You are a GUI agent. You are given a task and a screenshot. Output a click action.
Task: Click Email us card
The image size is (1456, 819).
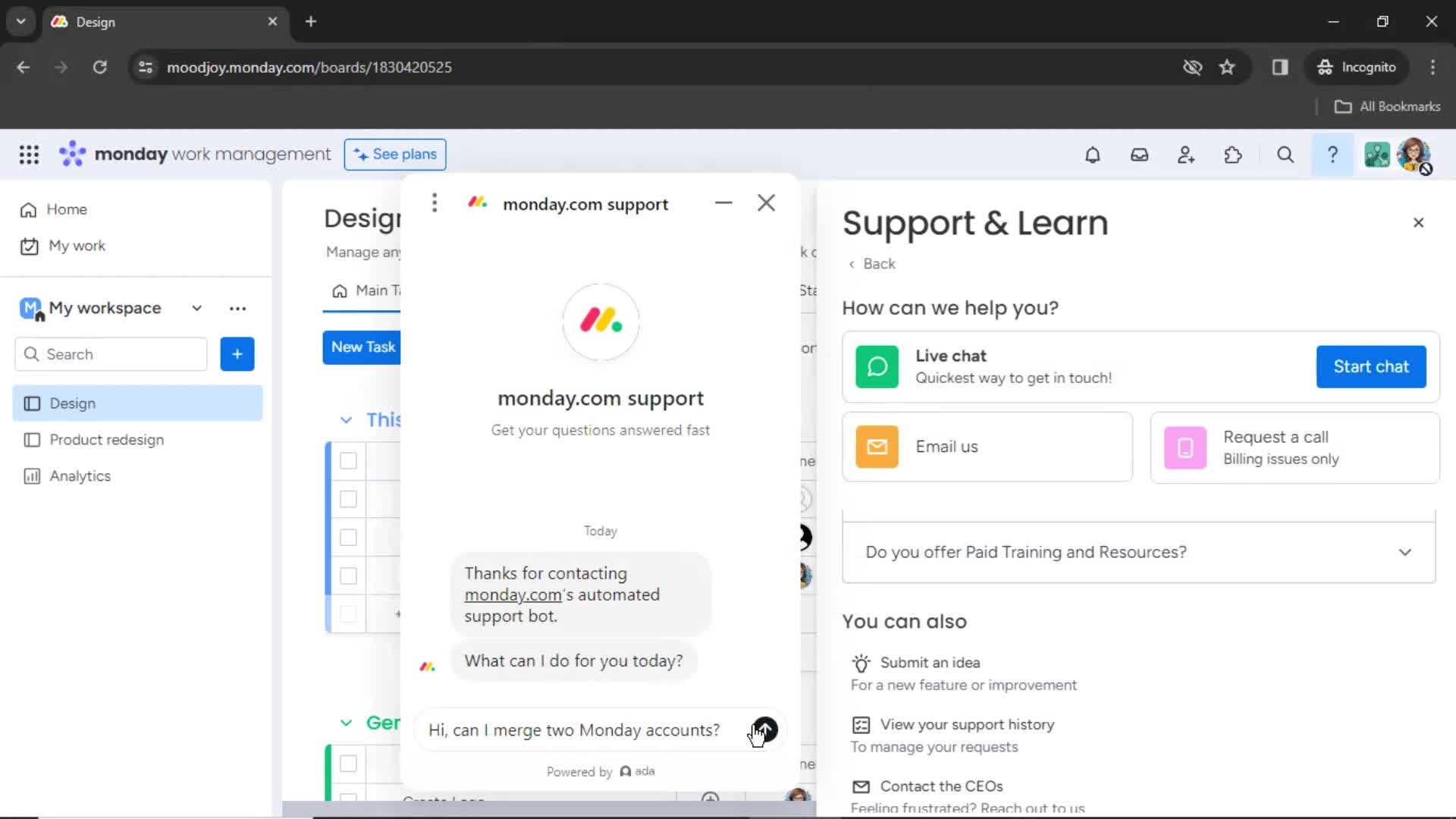click(x=987, y=447)
